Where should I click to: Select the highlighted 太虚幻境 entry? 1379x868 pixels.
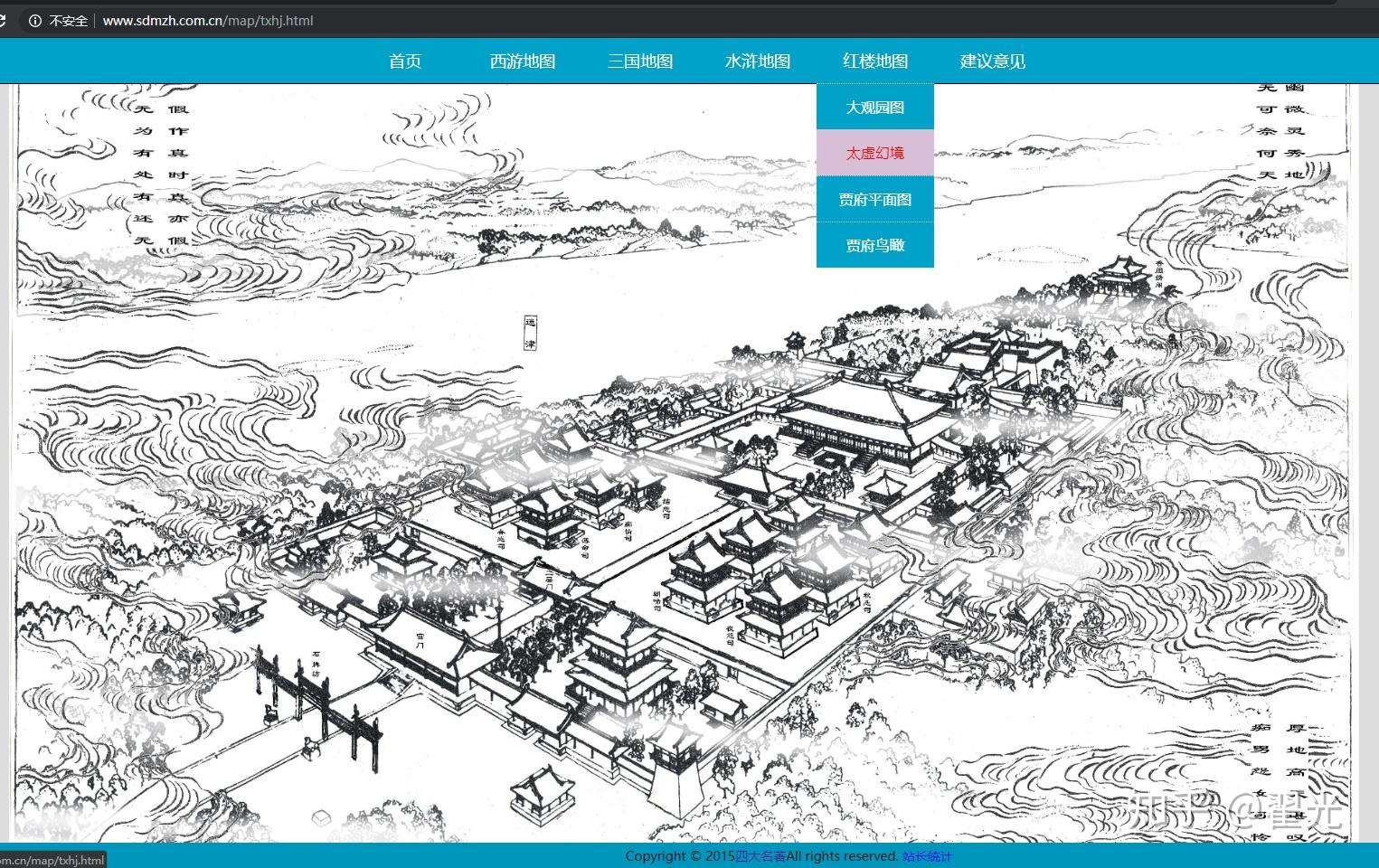(875, 153)
